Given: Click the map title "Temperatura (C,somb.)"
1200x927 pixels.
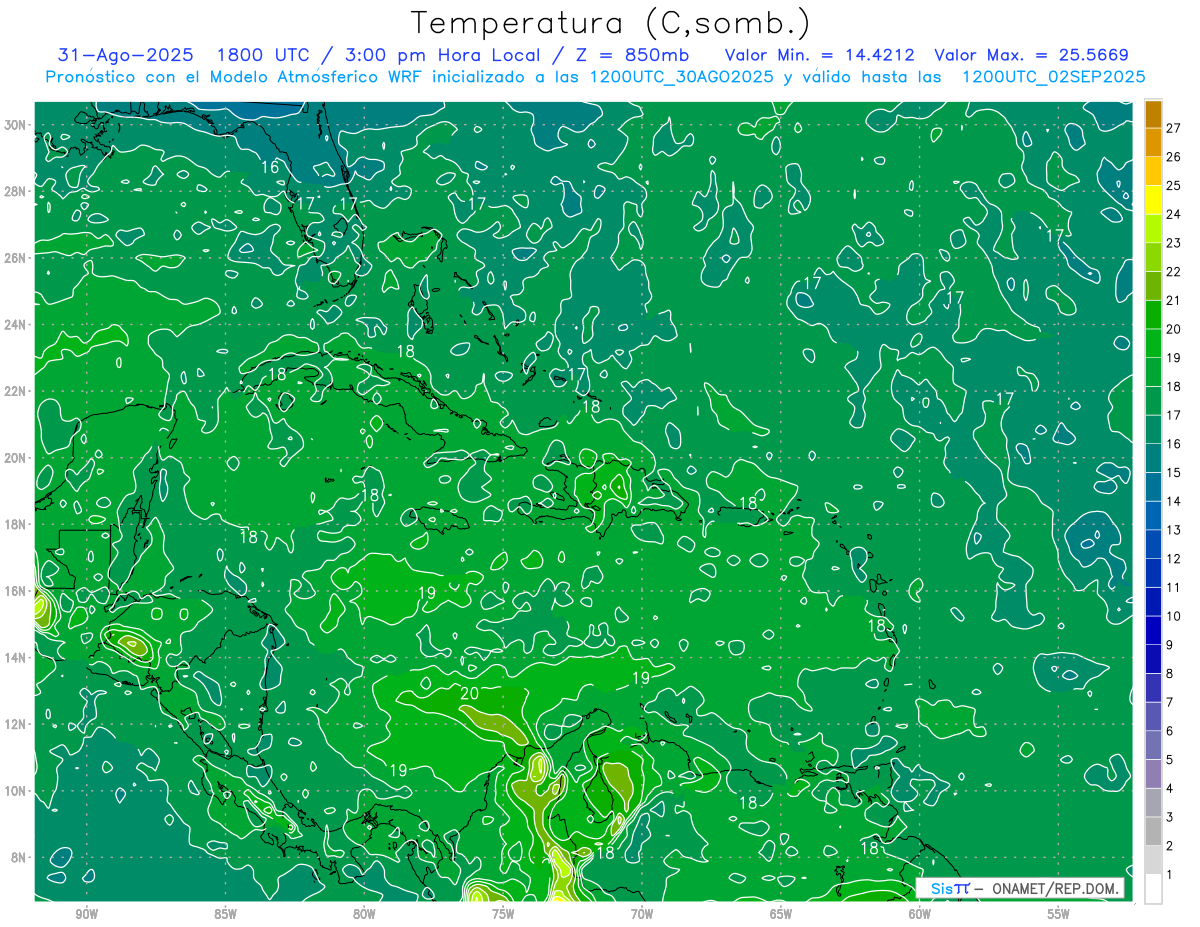Looking at the screenshot, I should (x=611, y=24).
